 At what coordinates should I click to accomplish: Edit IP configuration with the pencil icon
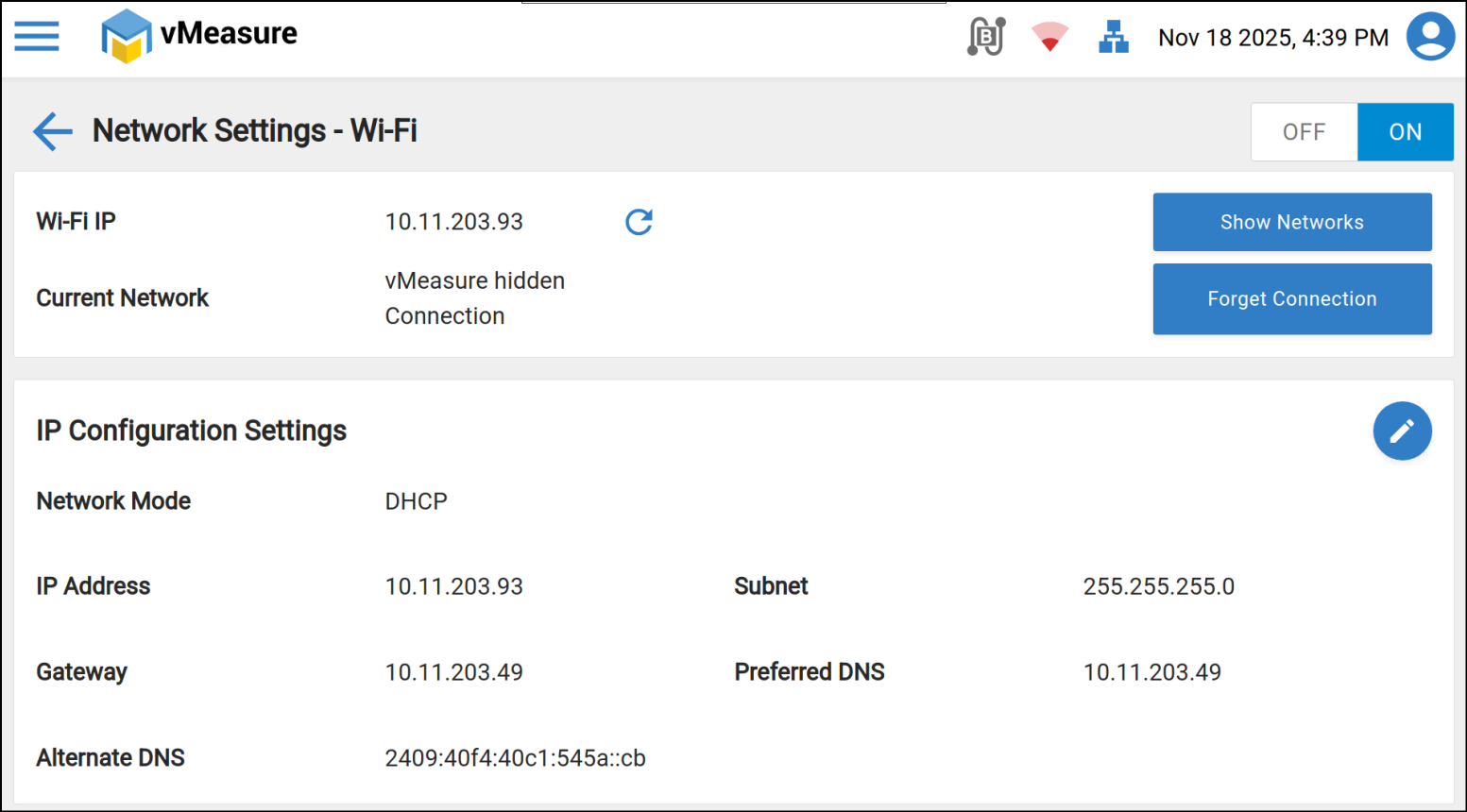click(1402, 431)
